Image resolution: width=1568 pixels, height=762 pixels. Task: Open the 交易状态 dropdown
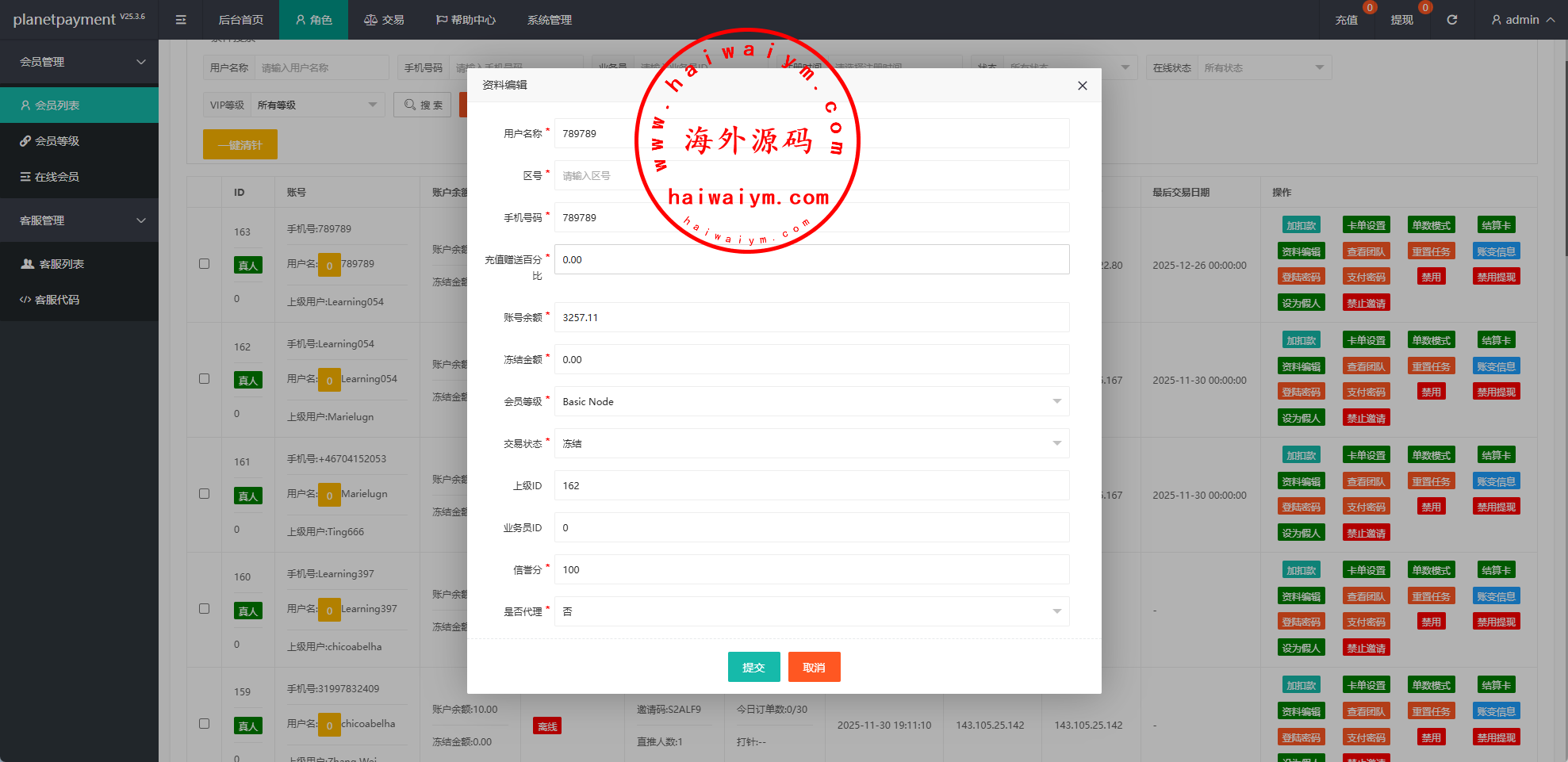(811, 443)
